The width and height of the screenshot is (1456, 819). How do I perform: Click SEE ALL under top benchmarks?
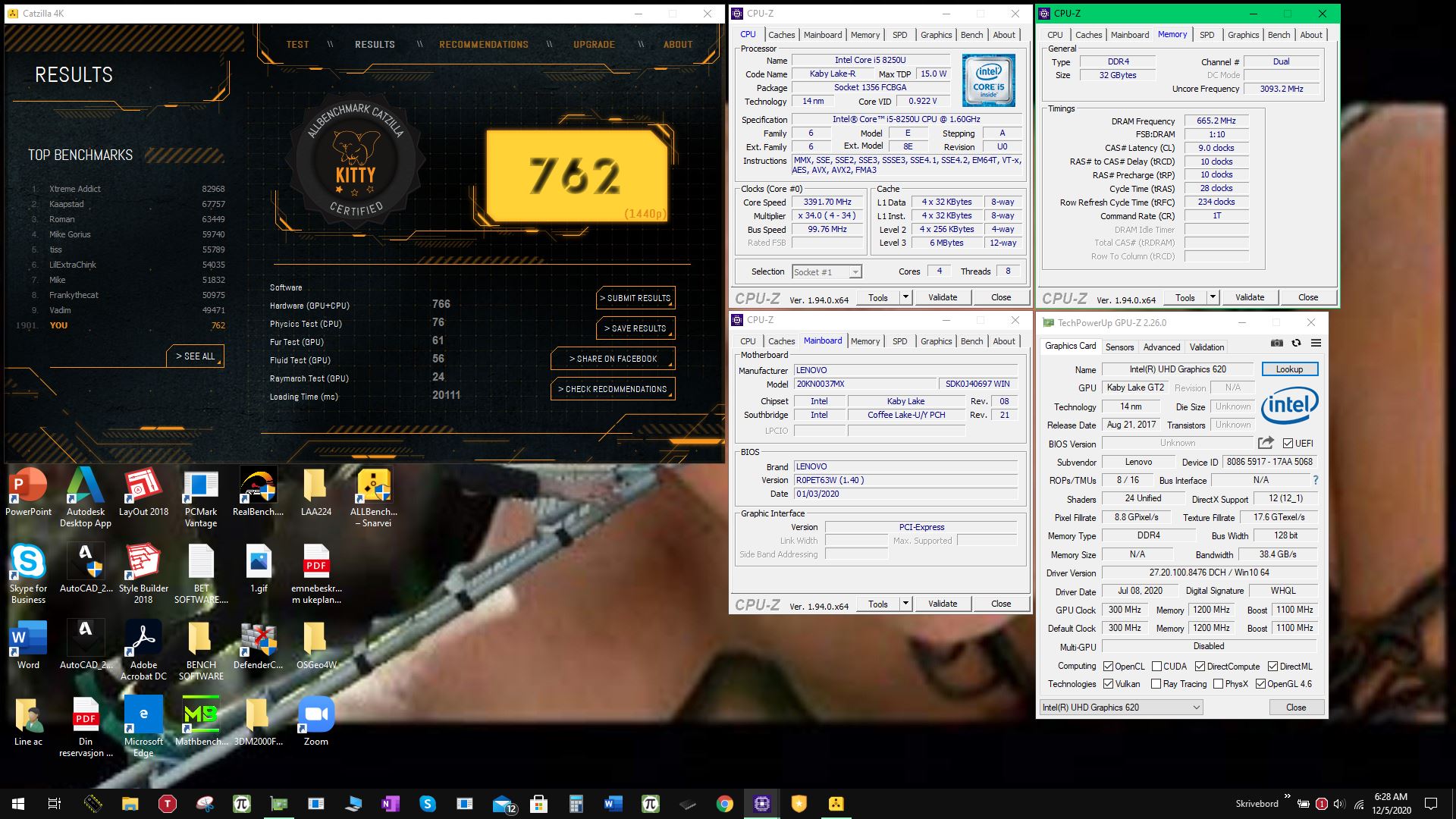click(x=195, y=356)
